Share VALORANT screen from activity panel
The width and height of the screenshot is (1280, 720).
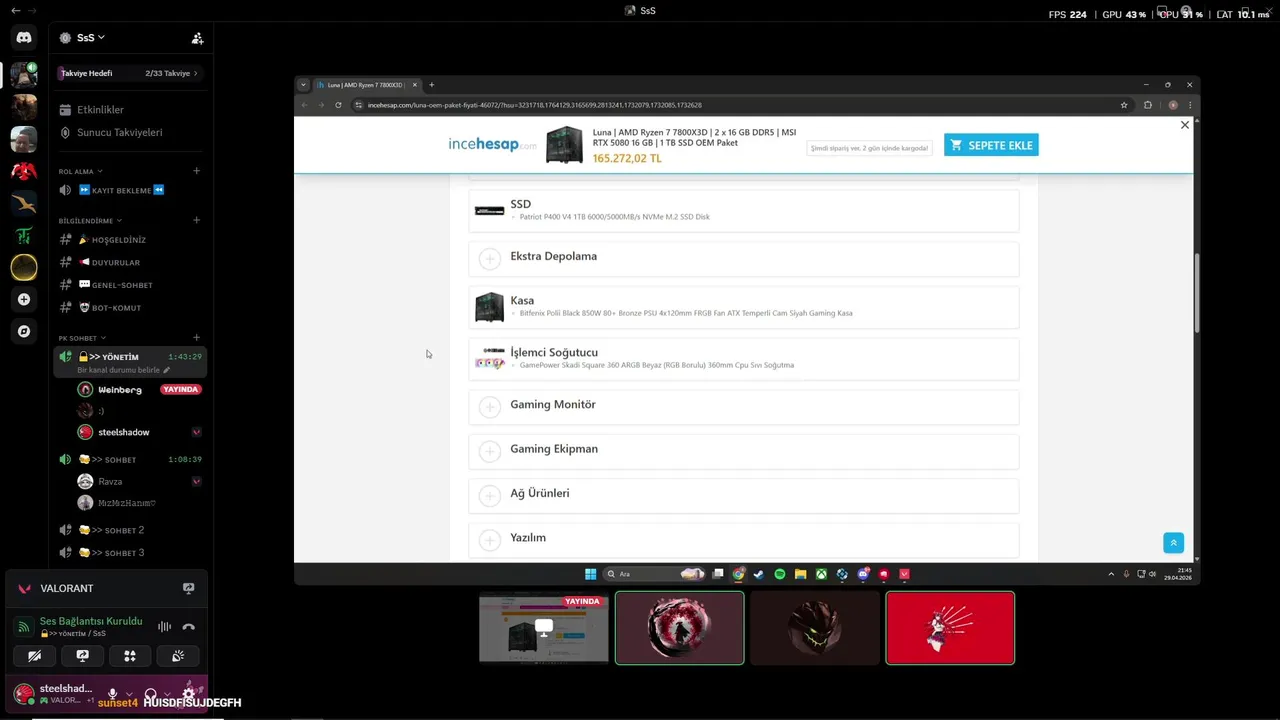(188, 589)
